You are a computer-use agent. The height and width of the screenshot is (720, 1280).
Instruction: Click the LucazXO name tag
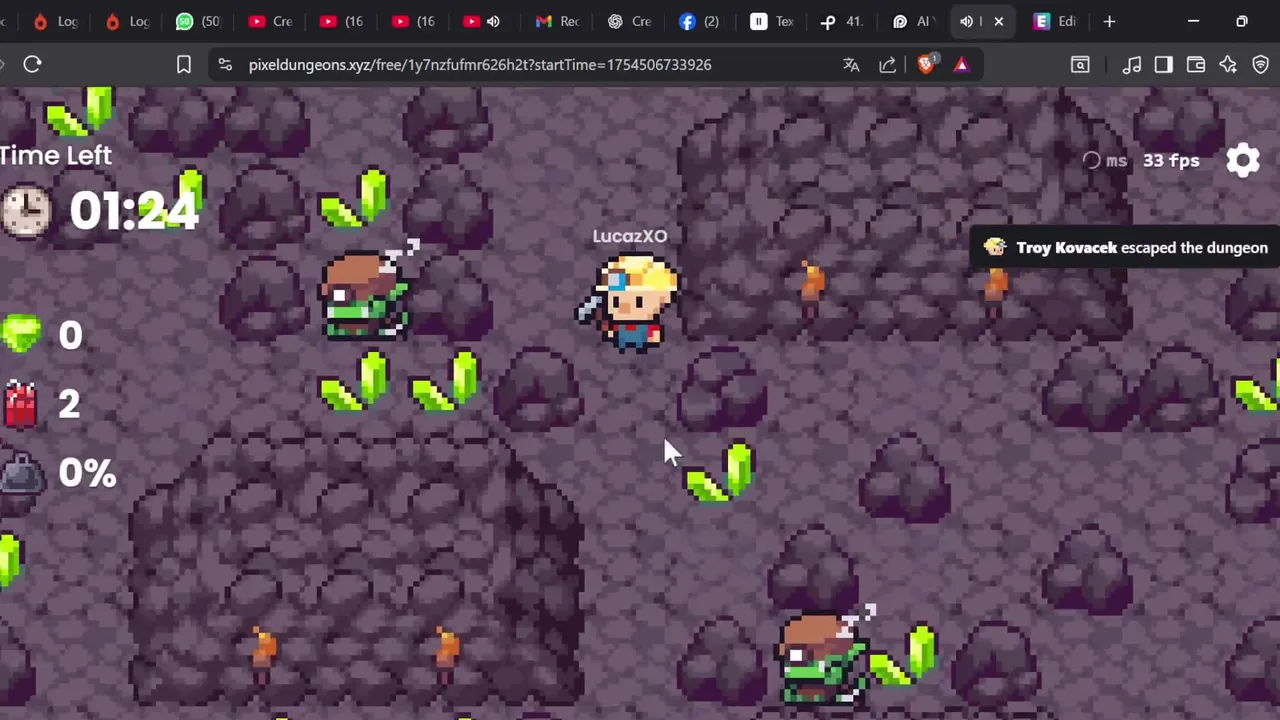[x=629, y=236]
